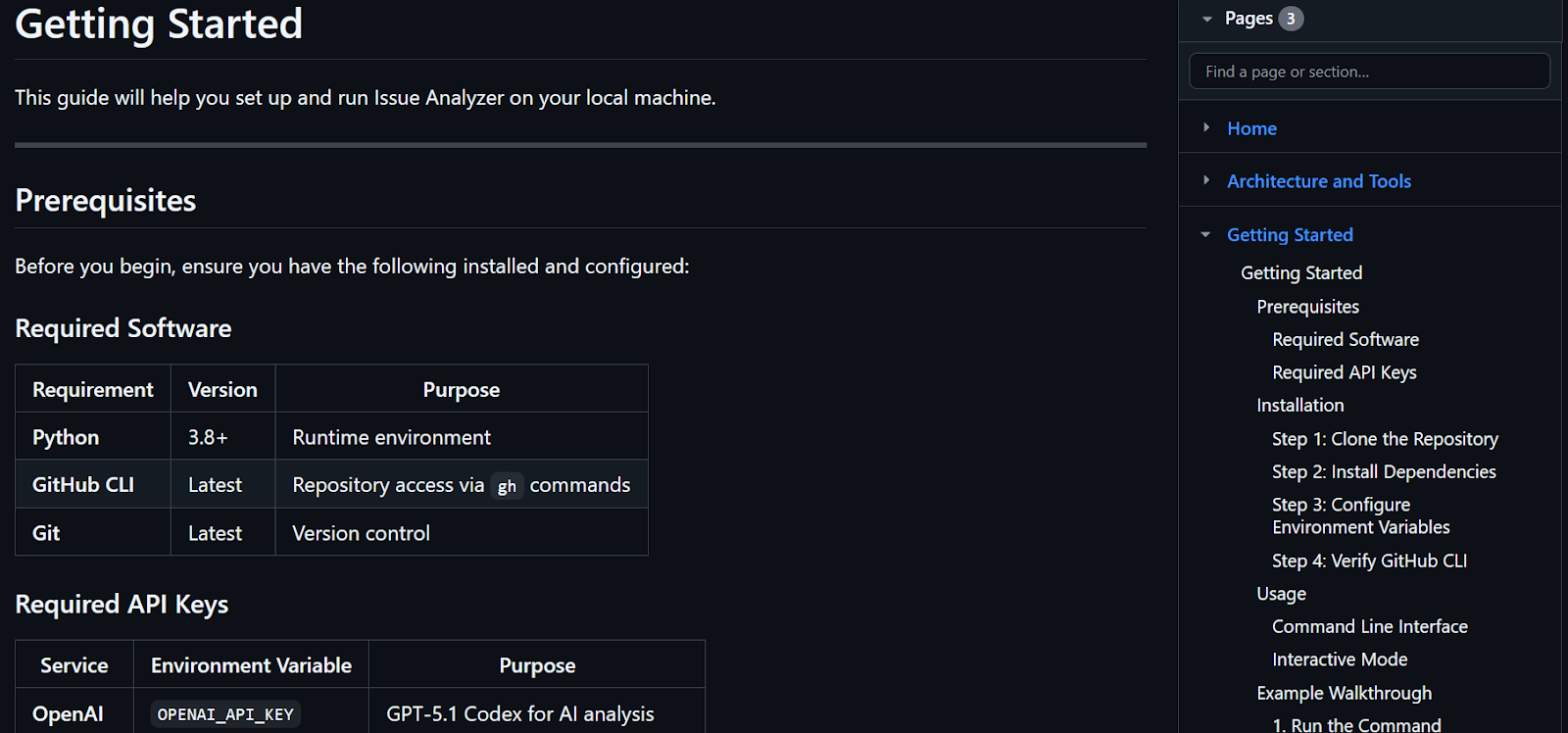This screenshot has width=1568, height=733.
Task: Select Step 3: Configure Environment Variables
Action: point(1360,515)
